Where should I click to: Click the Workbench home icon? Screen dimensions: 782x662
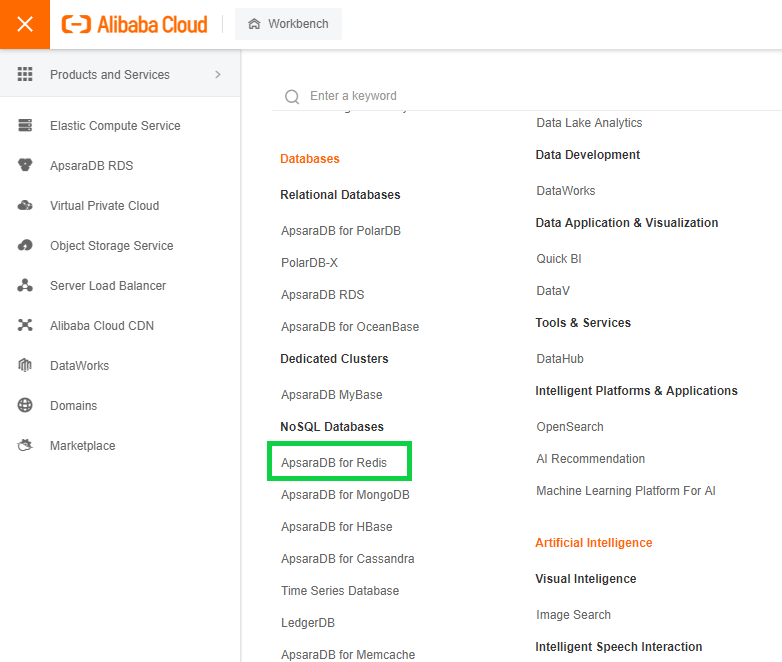coord(254,24)
